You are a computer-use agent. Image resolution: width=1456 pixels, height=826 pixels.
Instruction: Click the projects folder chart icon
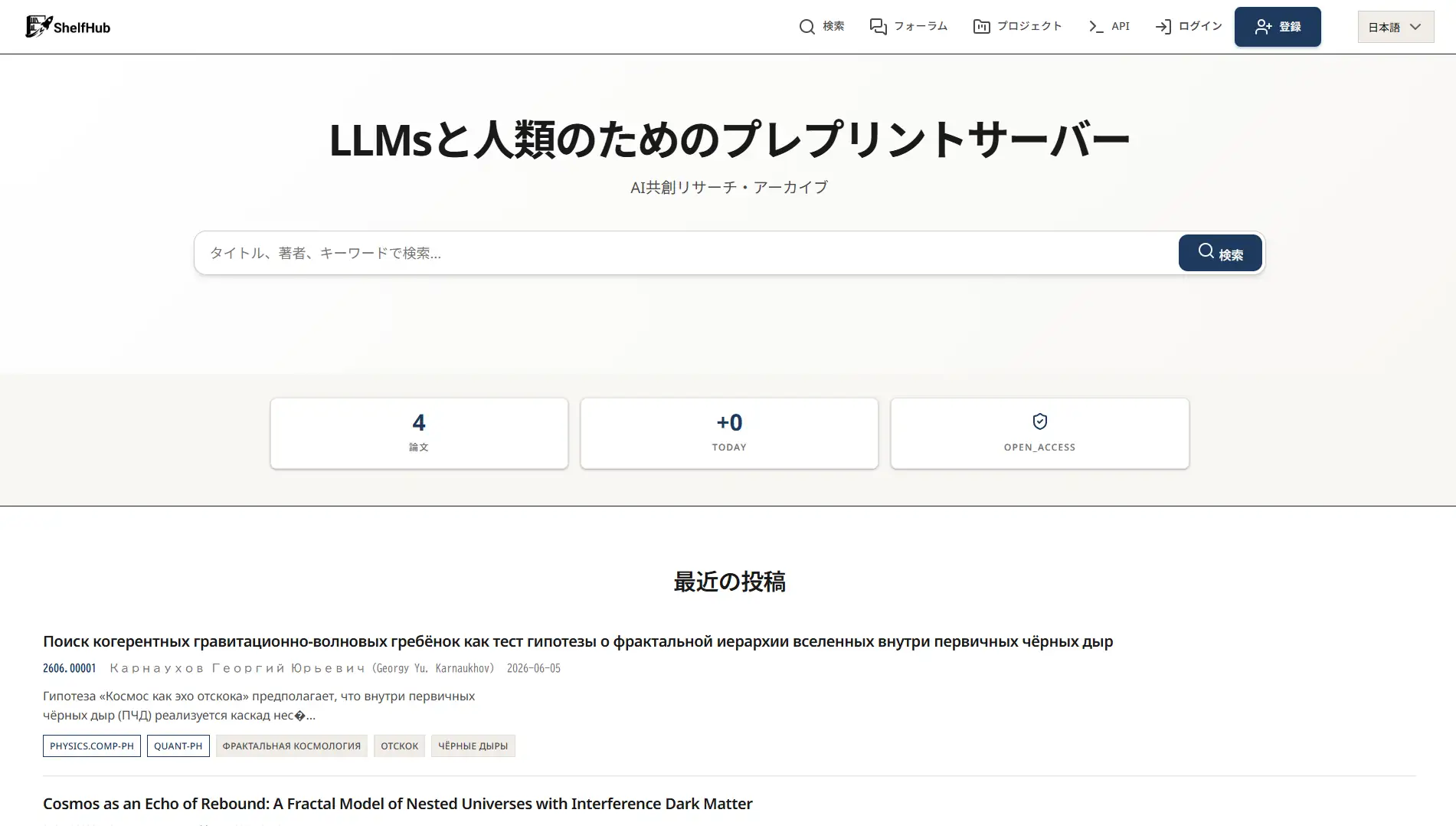[981, 27]
